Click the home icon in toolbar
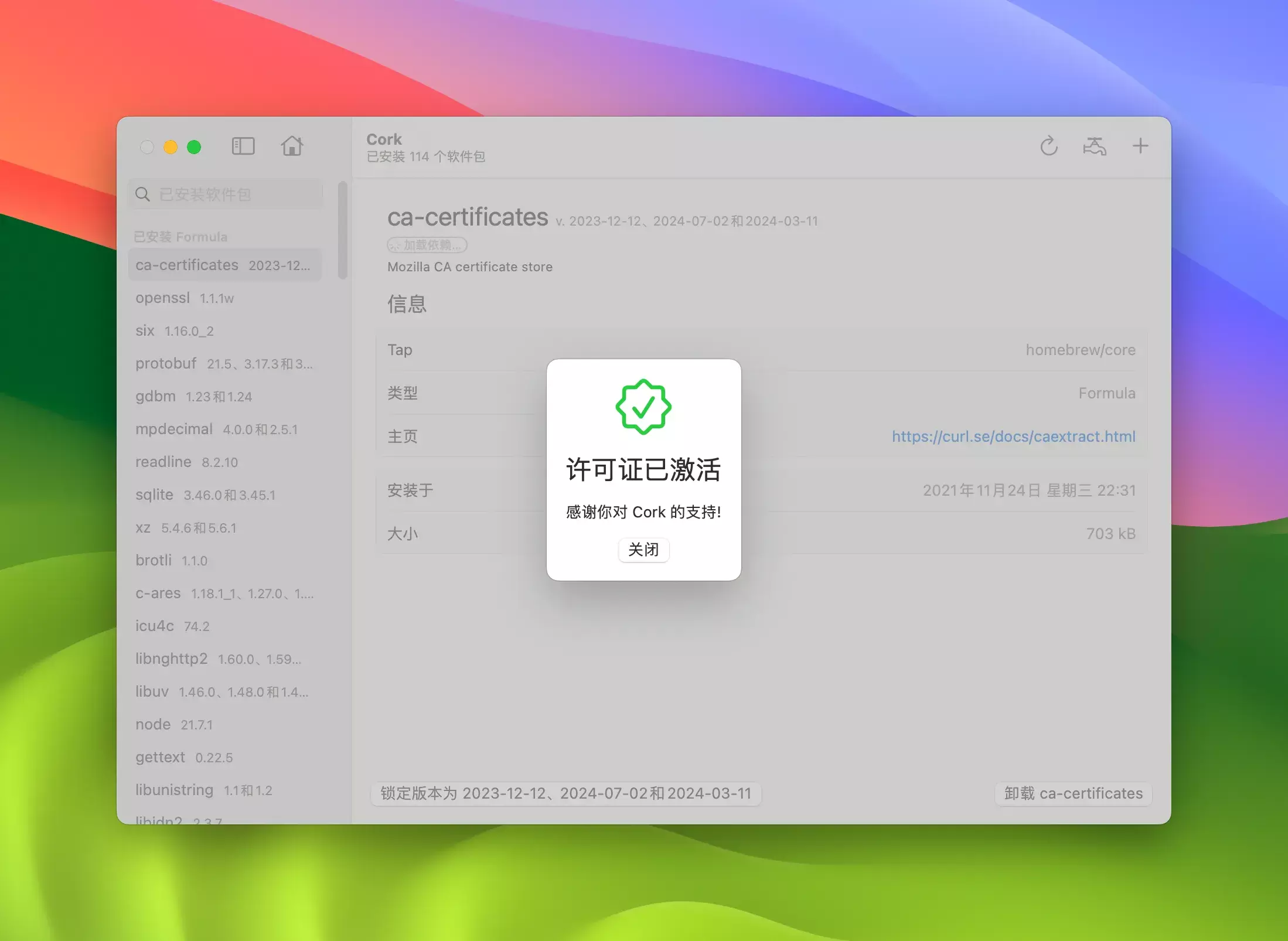Viewport: 1288px width, 941px height. coord(292,146)
